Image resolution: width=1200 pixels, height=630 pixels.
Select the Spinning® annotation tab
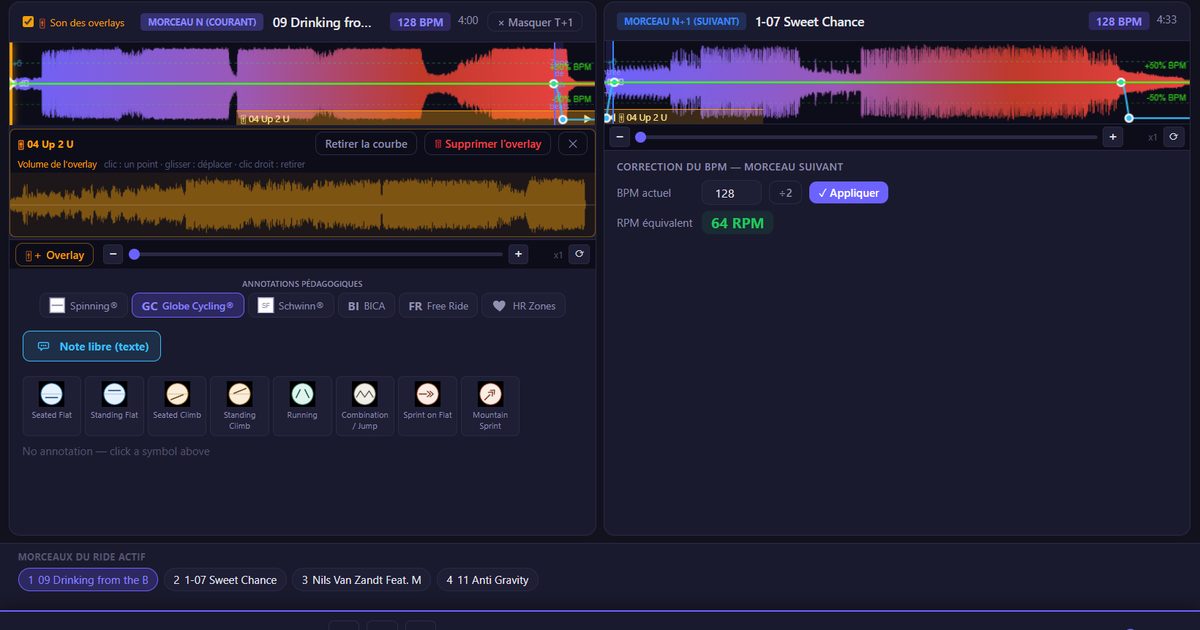pos(83,306)
